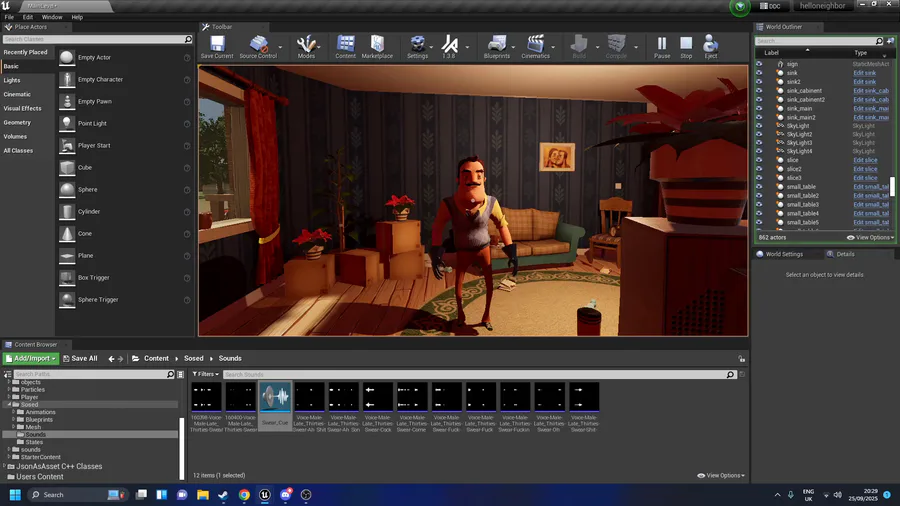This screenshot has width=900, height=506.
Task: Select the Player Start actor icon
Action: (x=67, y=146)
